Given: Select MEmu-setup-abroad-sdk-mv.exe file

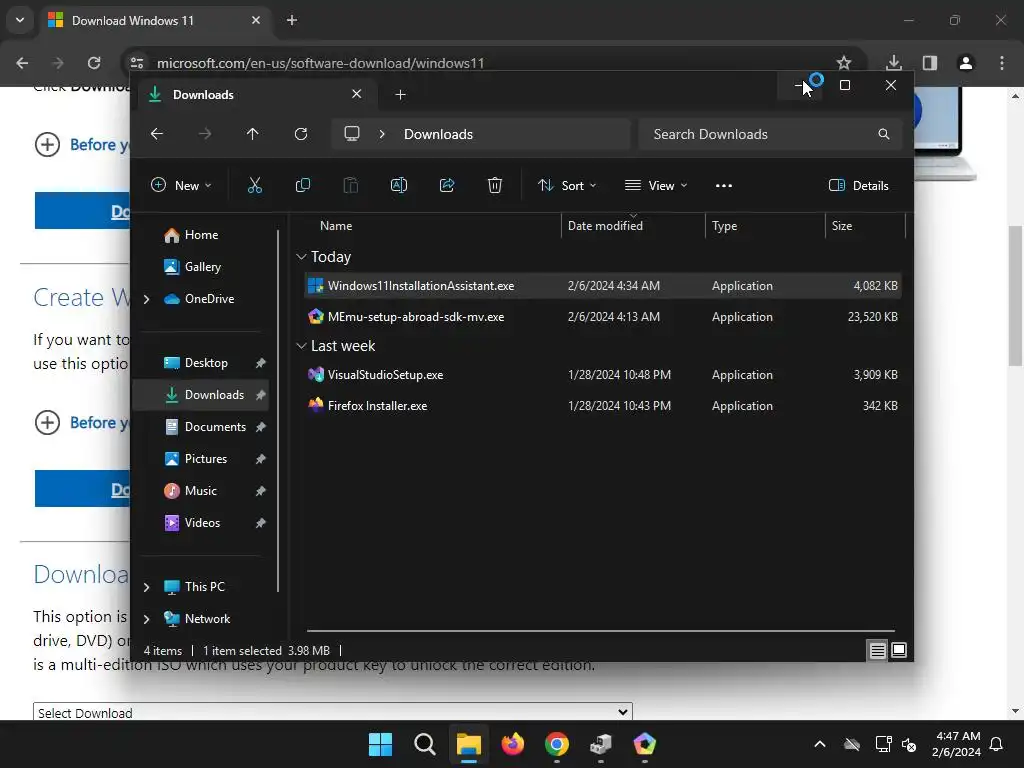Looking at the screenshot, I should point(603,317).
